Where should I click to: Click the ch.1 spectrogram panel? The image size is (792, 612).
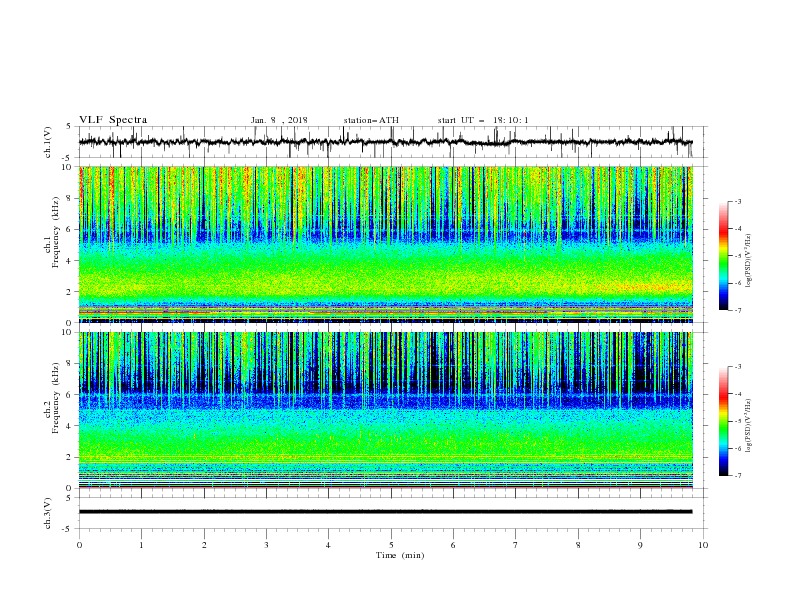386,244
